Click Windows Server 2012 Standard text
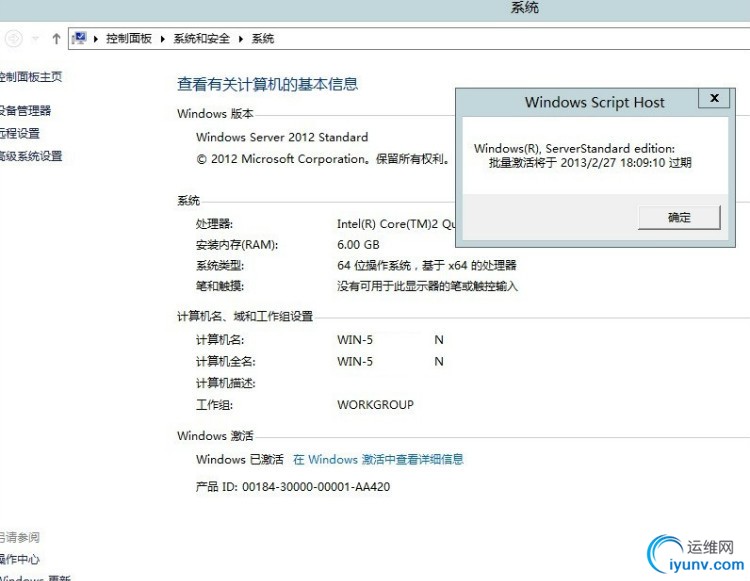Screen dimensions: 750x581 [282, 137]
